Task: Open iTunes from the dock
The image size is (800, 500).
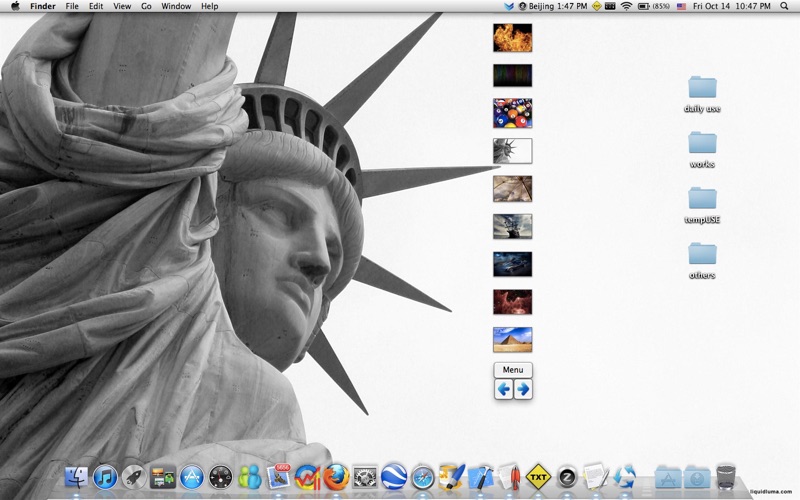Action: click(x=105, y=478)
